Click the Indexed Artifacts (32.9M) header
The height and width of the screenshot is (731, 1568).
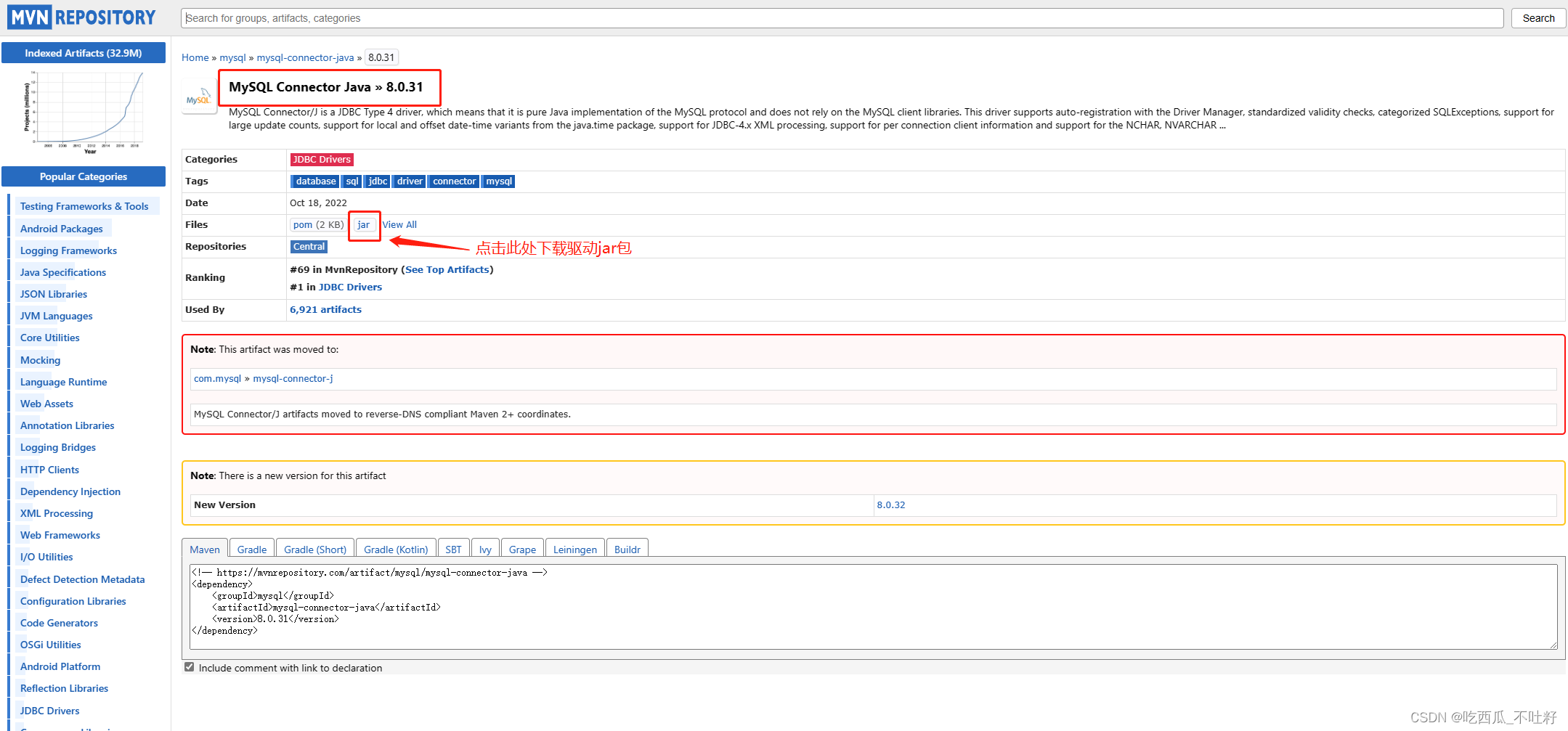tap(84, 53)
